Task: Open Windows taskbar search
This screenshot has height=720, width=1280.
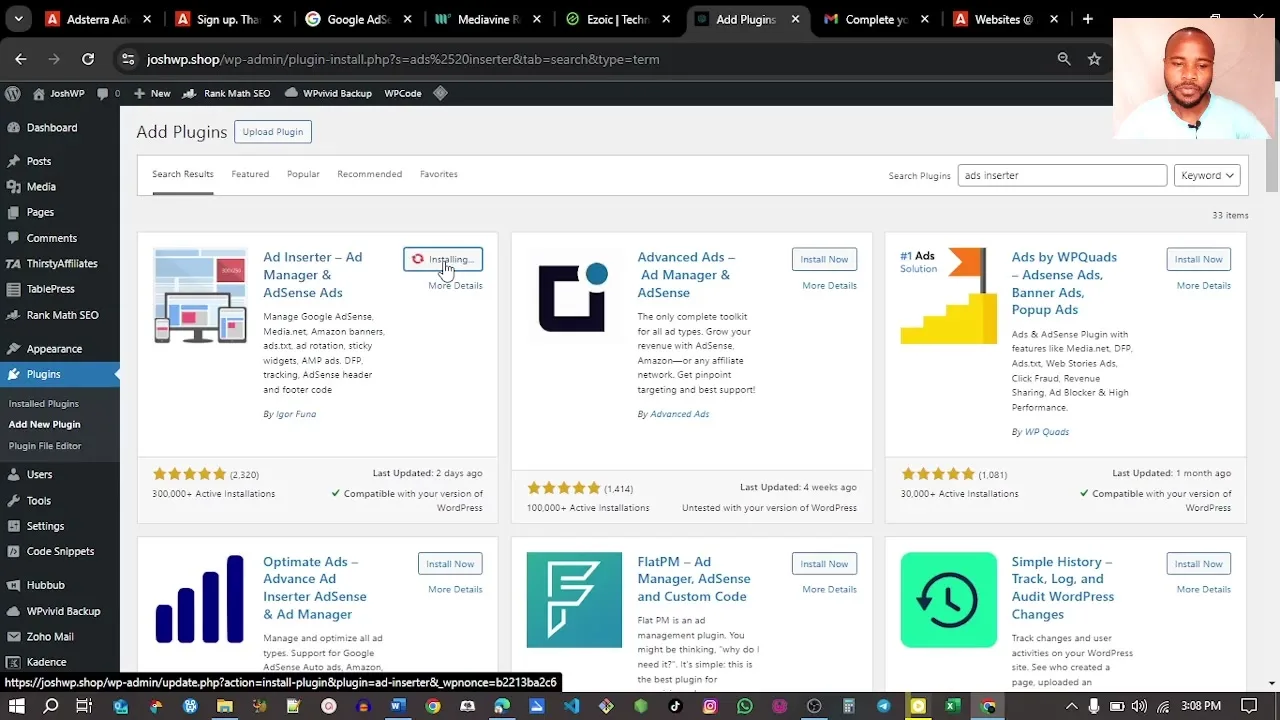Action: coord(51,706)
